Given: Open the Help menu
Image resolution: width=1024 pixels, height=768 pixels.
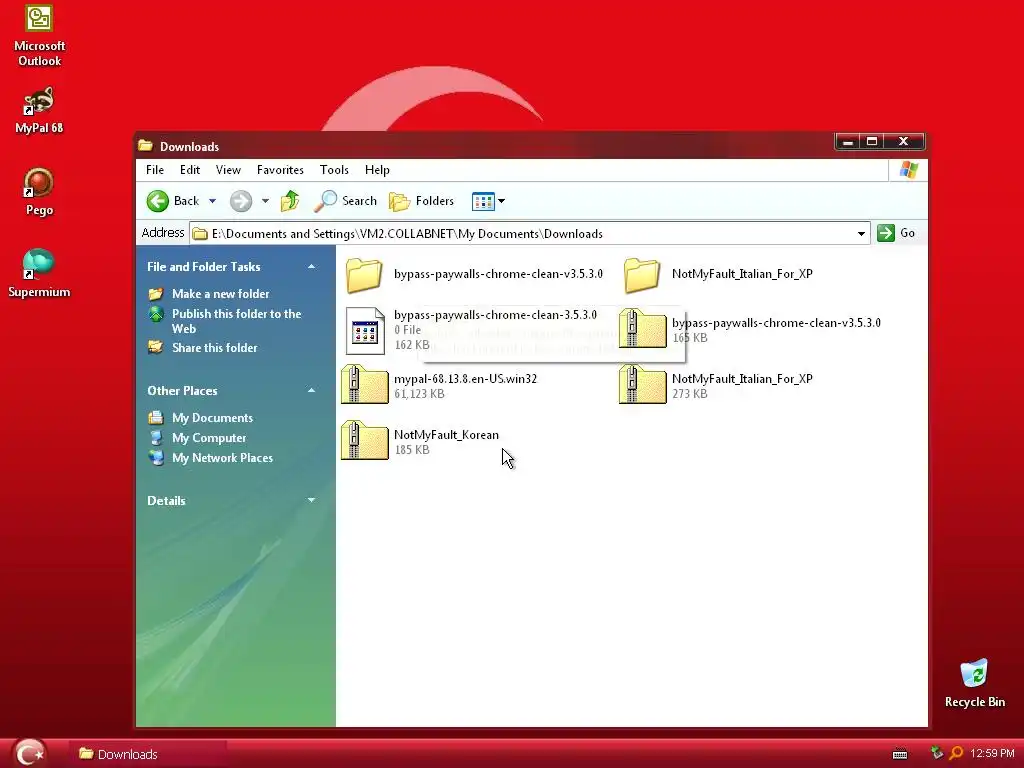Looking at the screenshot, I should coord(377,170).
